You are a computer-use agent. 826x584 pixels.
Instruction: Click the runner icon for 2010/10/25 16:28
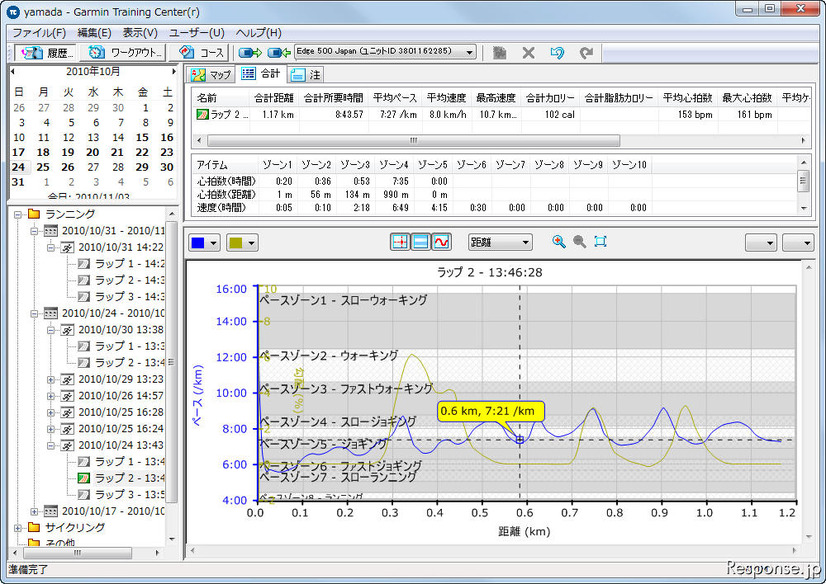click(x=67, y=412)
